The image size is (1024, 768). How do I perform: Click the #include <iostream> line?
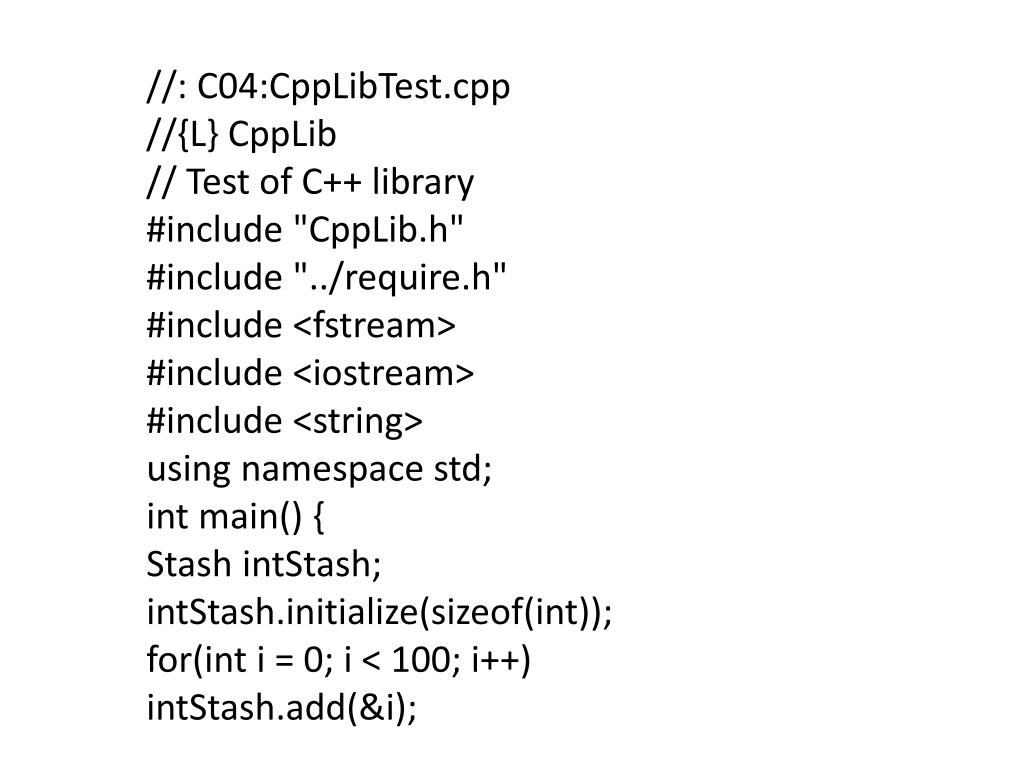[x=310, y=373]
